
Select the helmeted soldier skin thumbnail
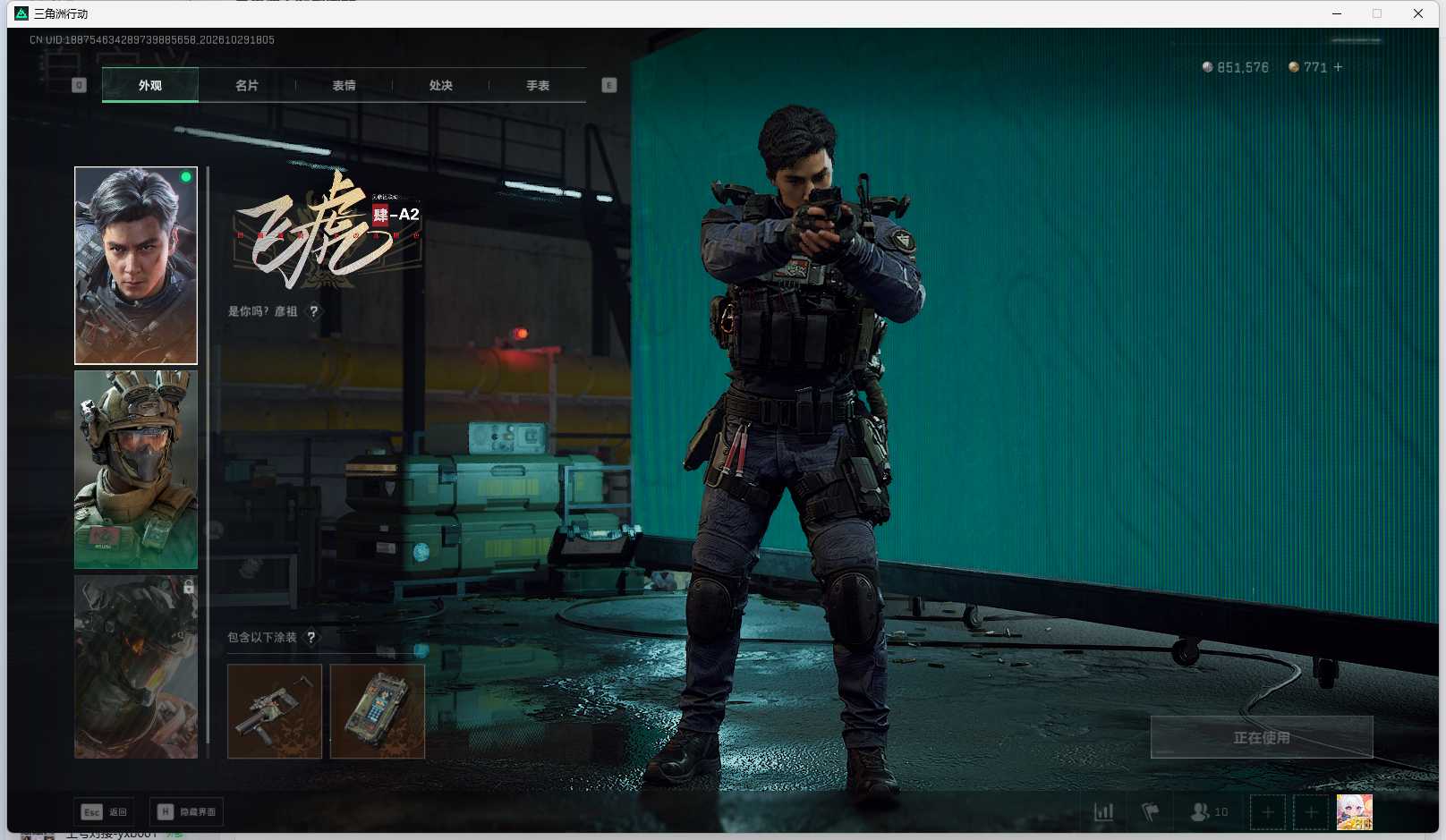click(x=136, y=470)
